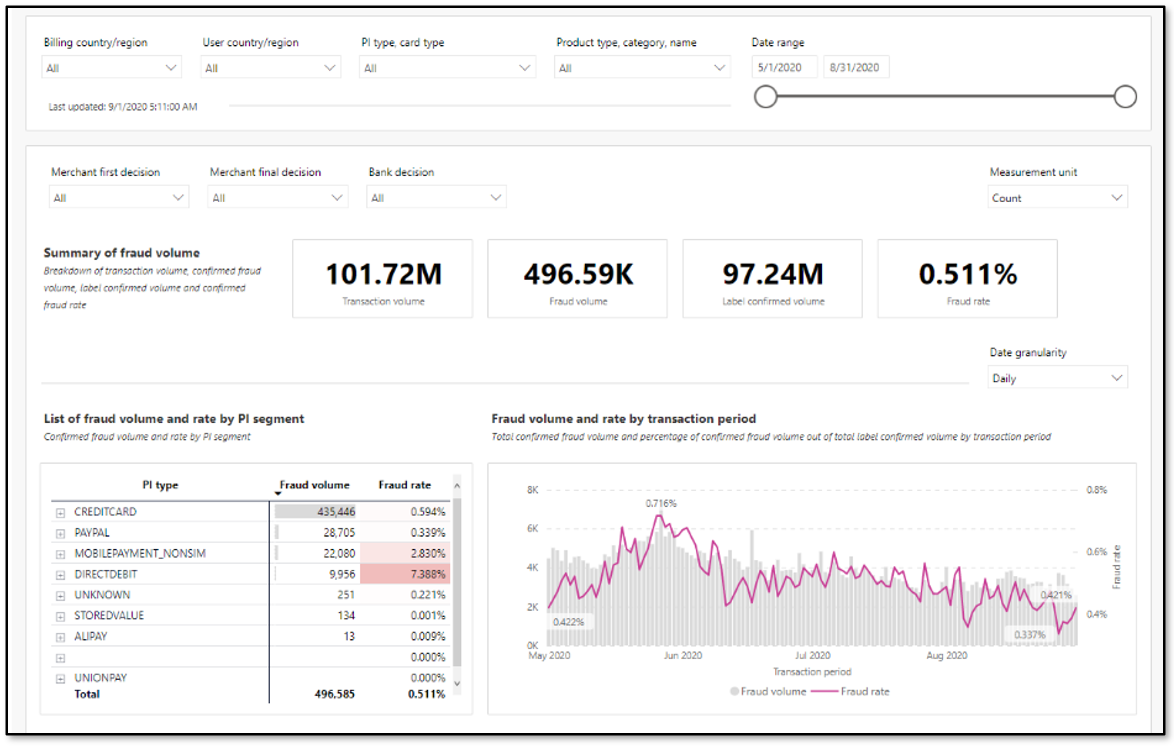The width and height of the screenshot is (1174, 747).
Task: Change Measurement unit via its dropdown
Action: coord(1118,196)
